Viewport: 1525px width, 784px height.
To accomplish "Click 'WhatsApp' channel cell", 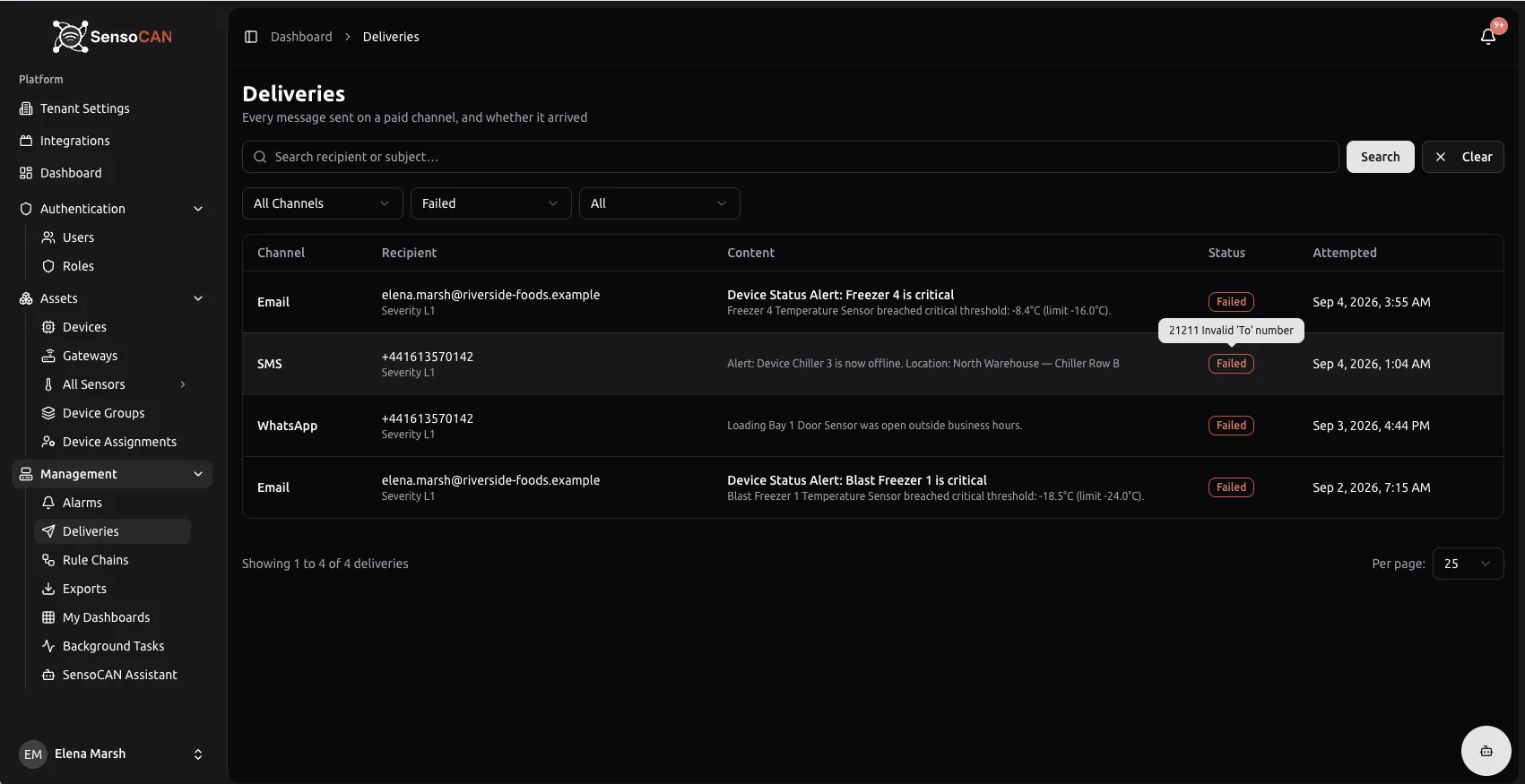I will pyautogui.click(x=288, y=426).
